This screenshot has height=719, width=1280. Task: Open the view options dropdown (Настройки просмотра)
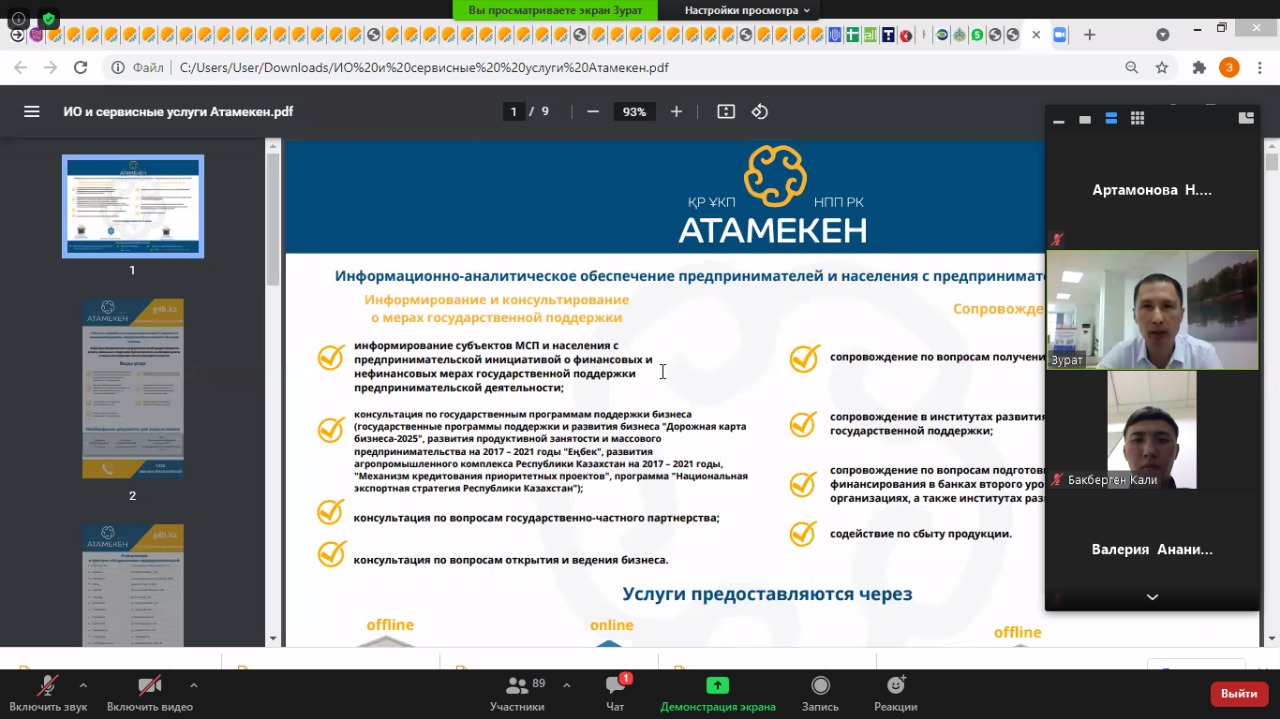[x=747, y=10]
